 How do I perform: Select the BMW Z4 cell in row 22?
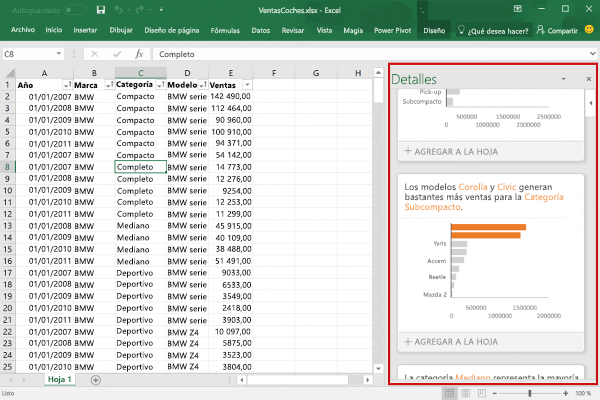[x=187, y=332]
